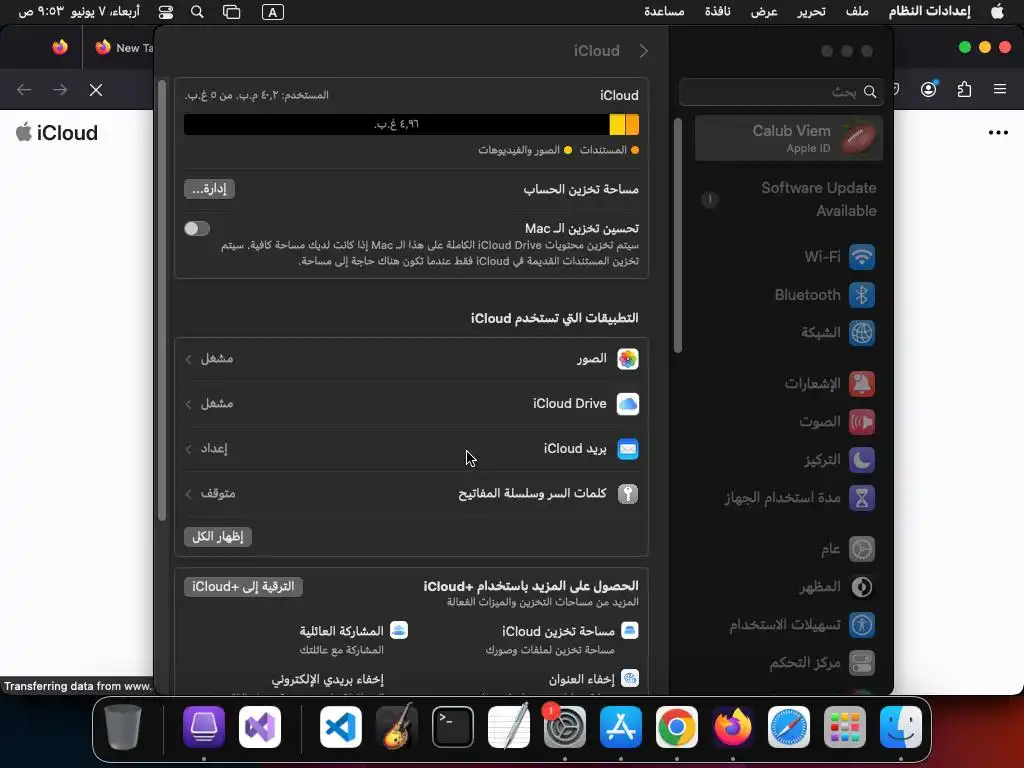Open the ملف file menu

coord(857,12)
